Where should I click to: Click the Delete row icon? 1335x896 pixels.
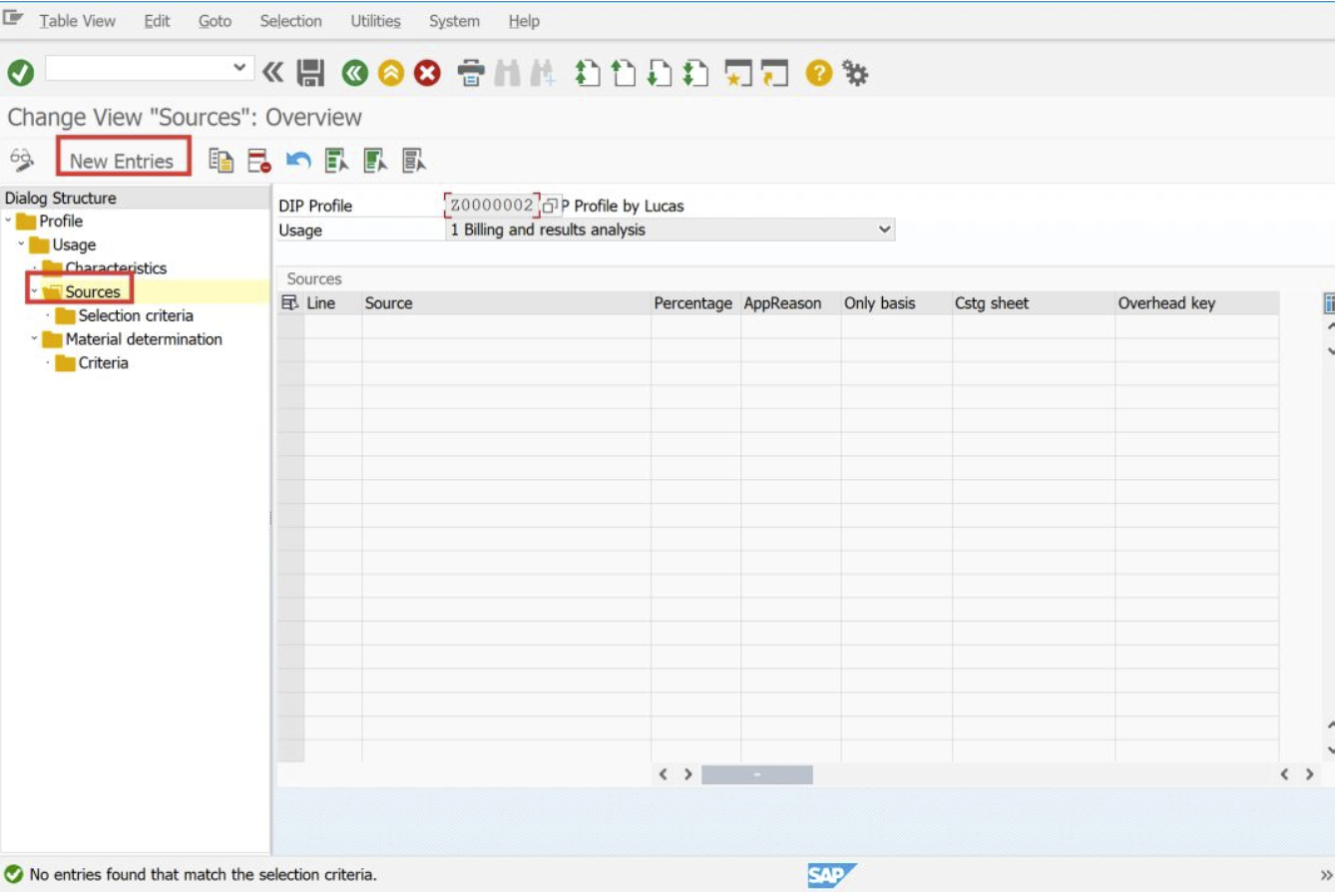click(258, 161)
